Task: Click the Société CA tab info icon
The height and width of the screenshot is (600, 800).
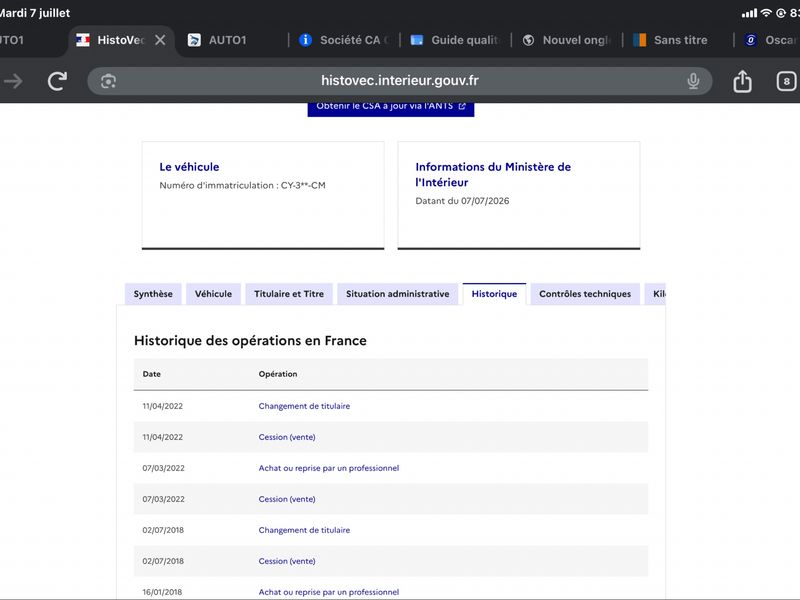Action: pyautogui.click(x=305, y=40)
